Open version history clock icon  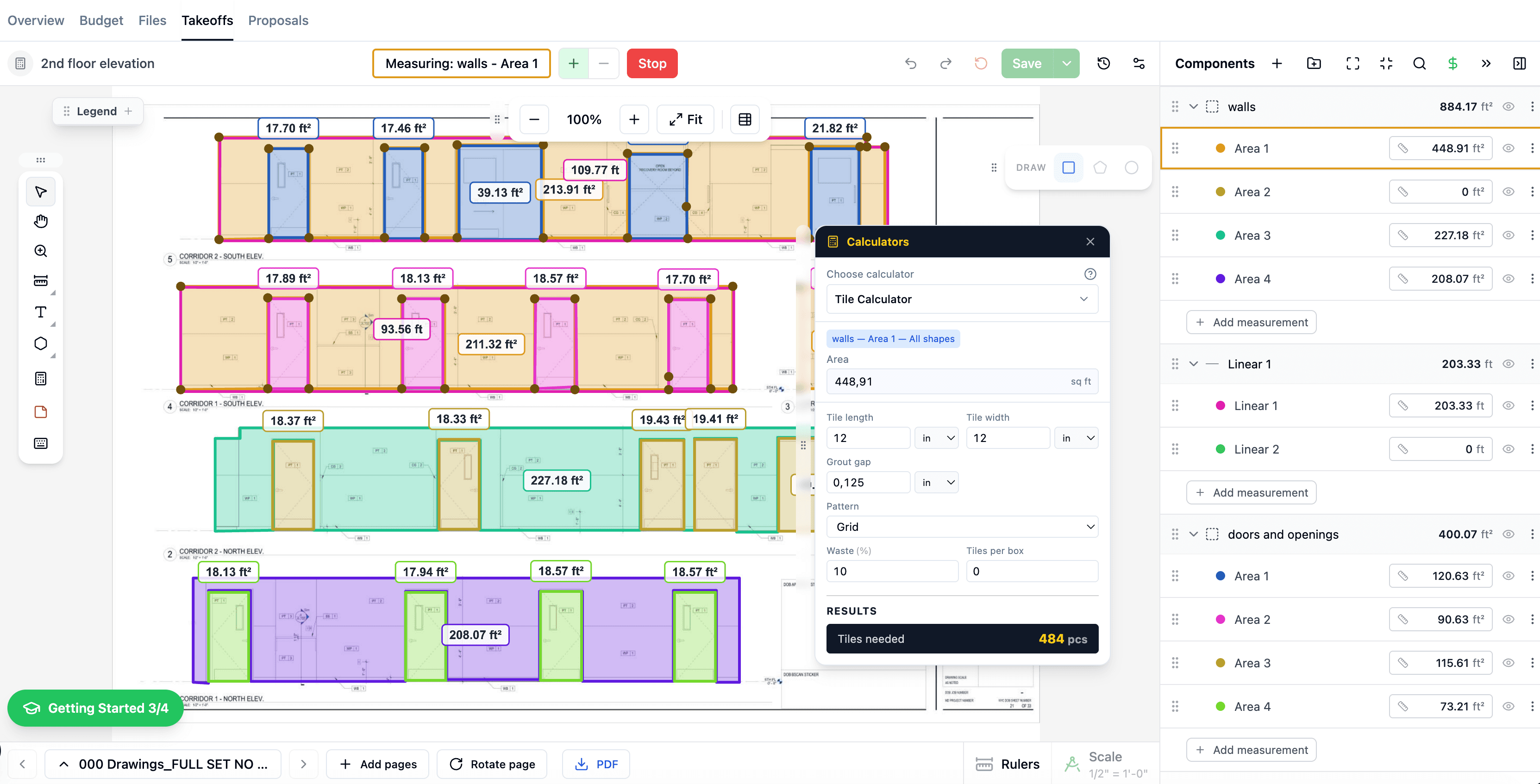(x=1103, y=63)
